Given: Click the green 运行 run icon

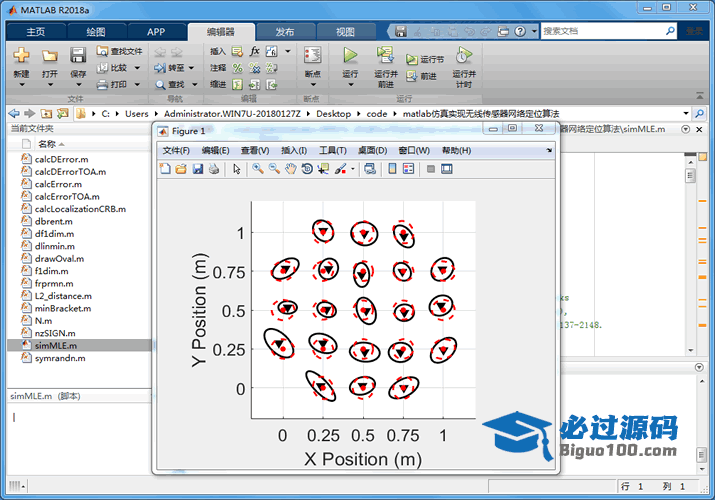Looking at the screenshot, I should pyautogui.click(x=350, y=55).
